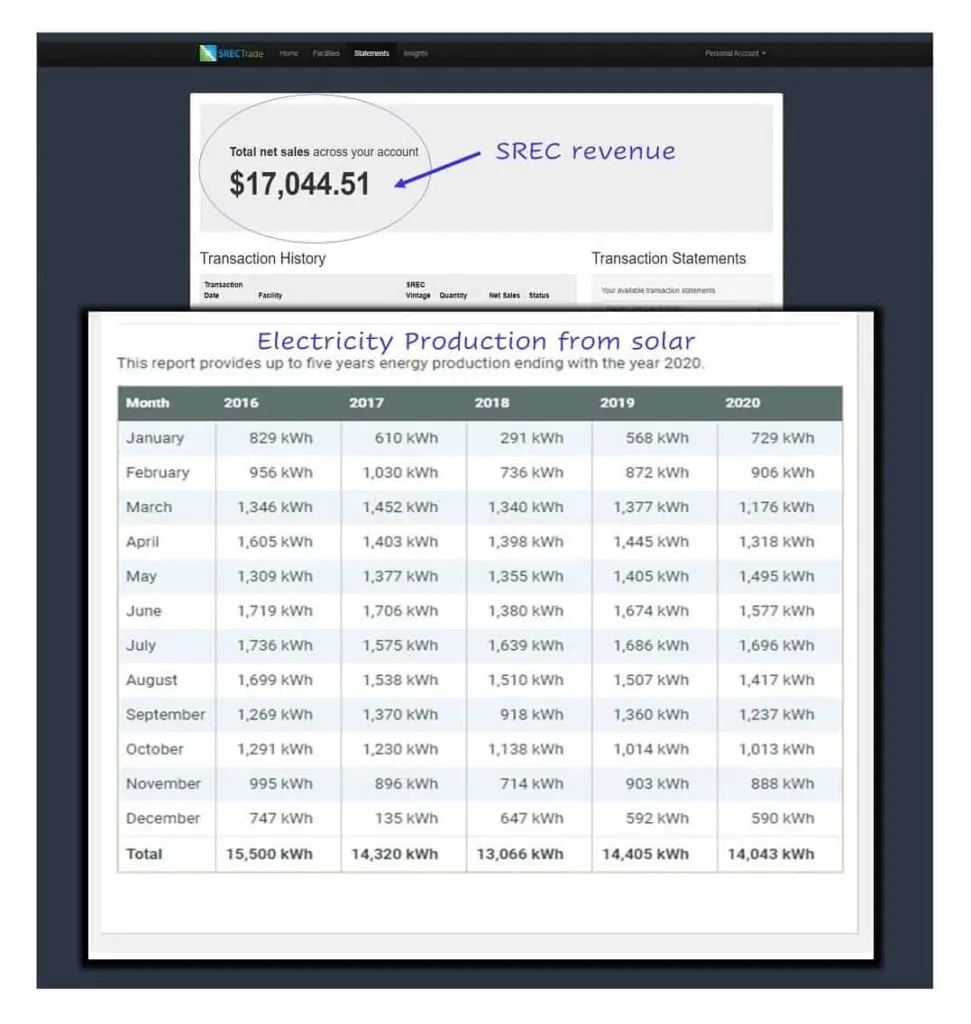This screenshot has width=971, height=1024.
Task: Click the SRECTrade logo icon
Action: pyautogui.click(x=207, y=53)
